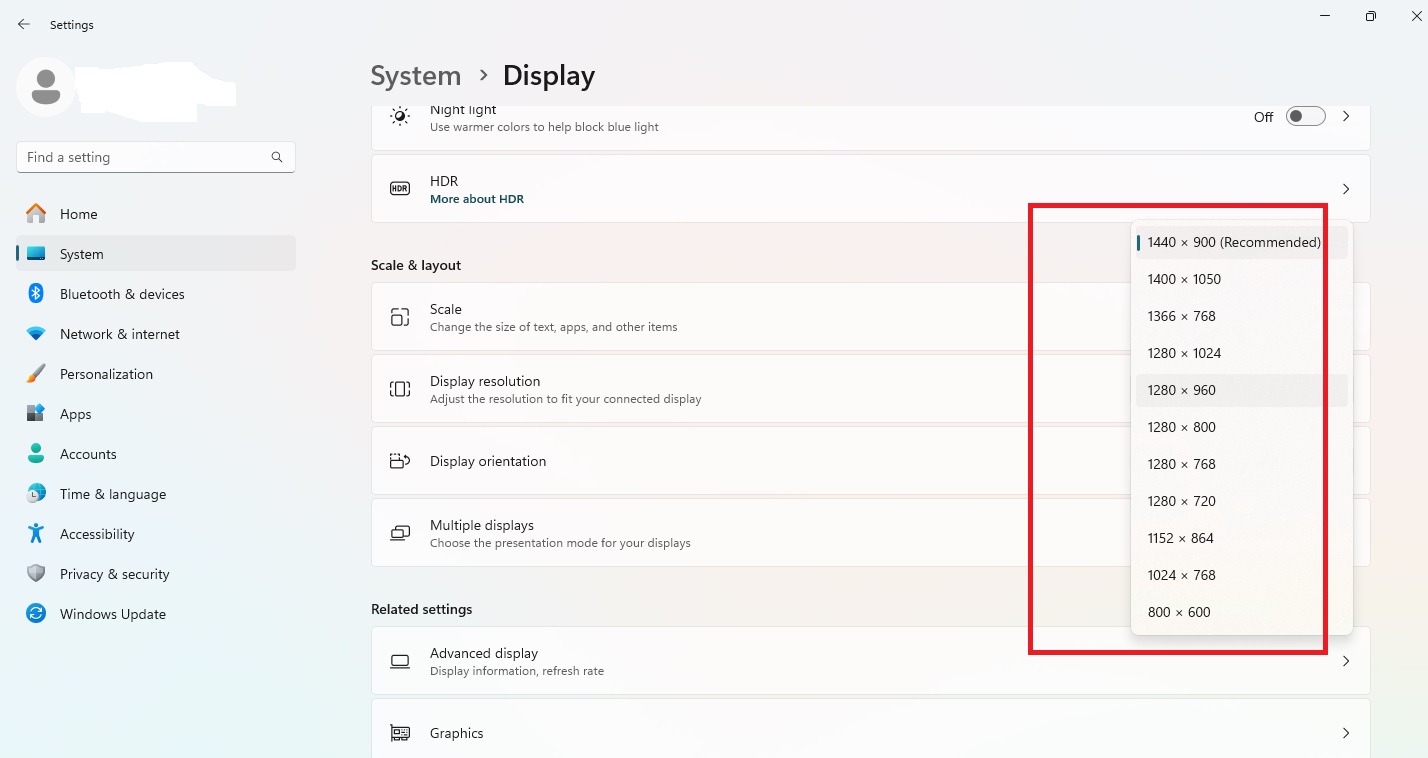Click the Privacy shield icon
Screen dimensions: 1428x758
click(36, 574)
